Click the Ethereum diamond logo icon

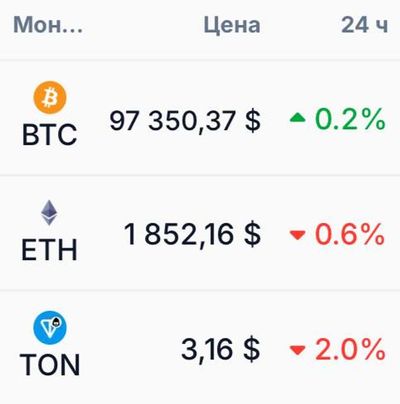49,213
